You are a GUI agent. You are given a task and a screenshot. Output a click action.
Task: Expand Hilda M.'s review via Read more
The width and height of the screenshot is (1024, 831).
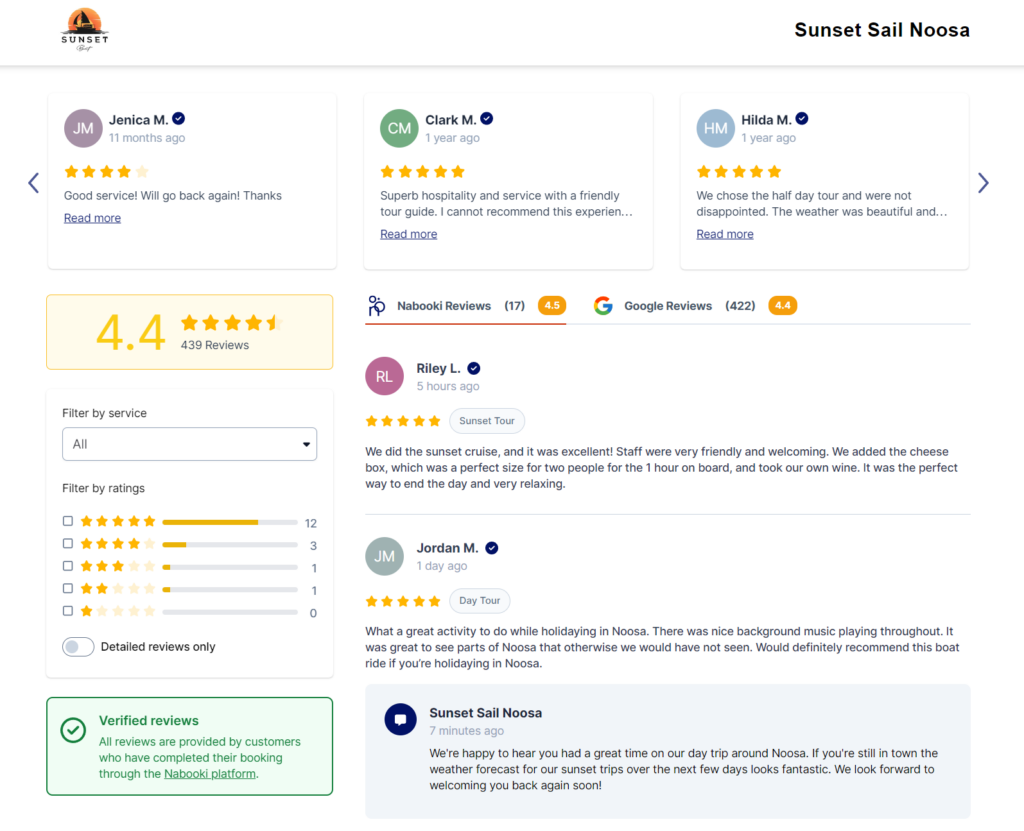pos(725,234)
